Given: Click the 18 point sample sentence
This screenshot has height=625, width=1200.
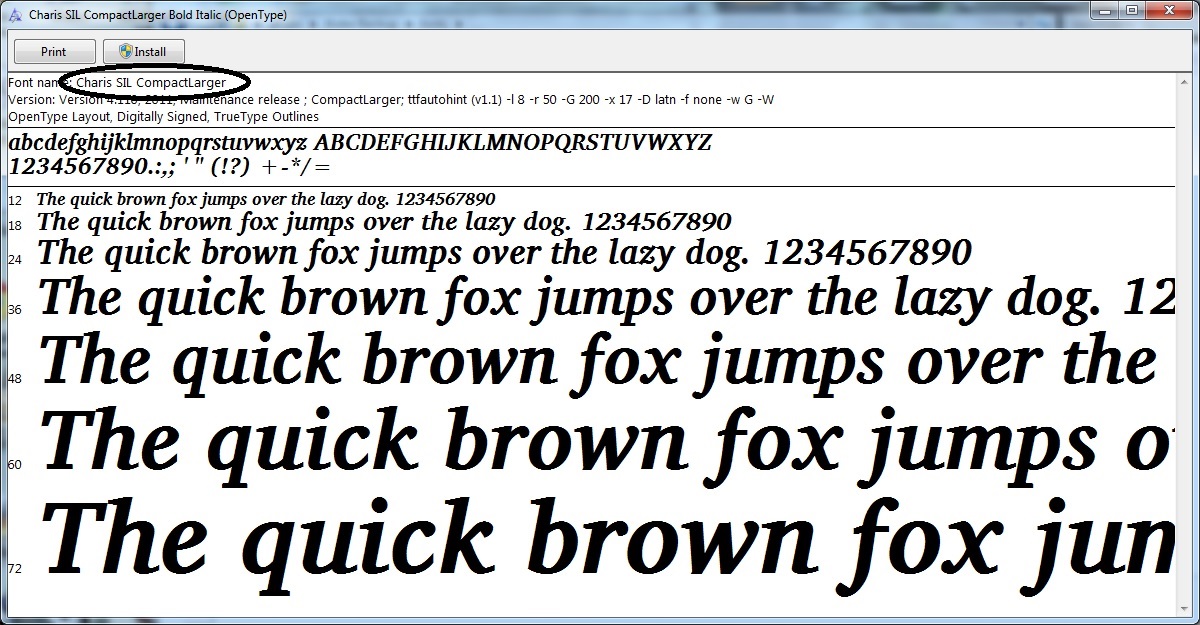Looking at the screenshot, I should [384, 222].
